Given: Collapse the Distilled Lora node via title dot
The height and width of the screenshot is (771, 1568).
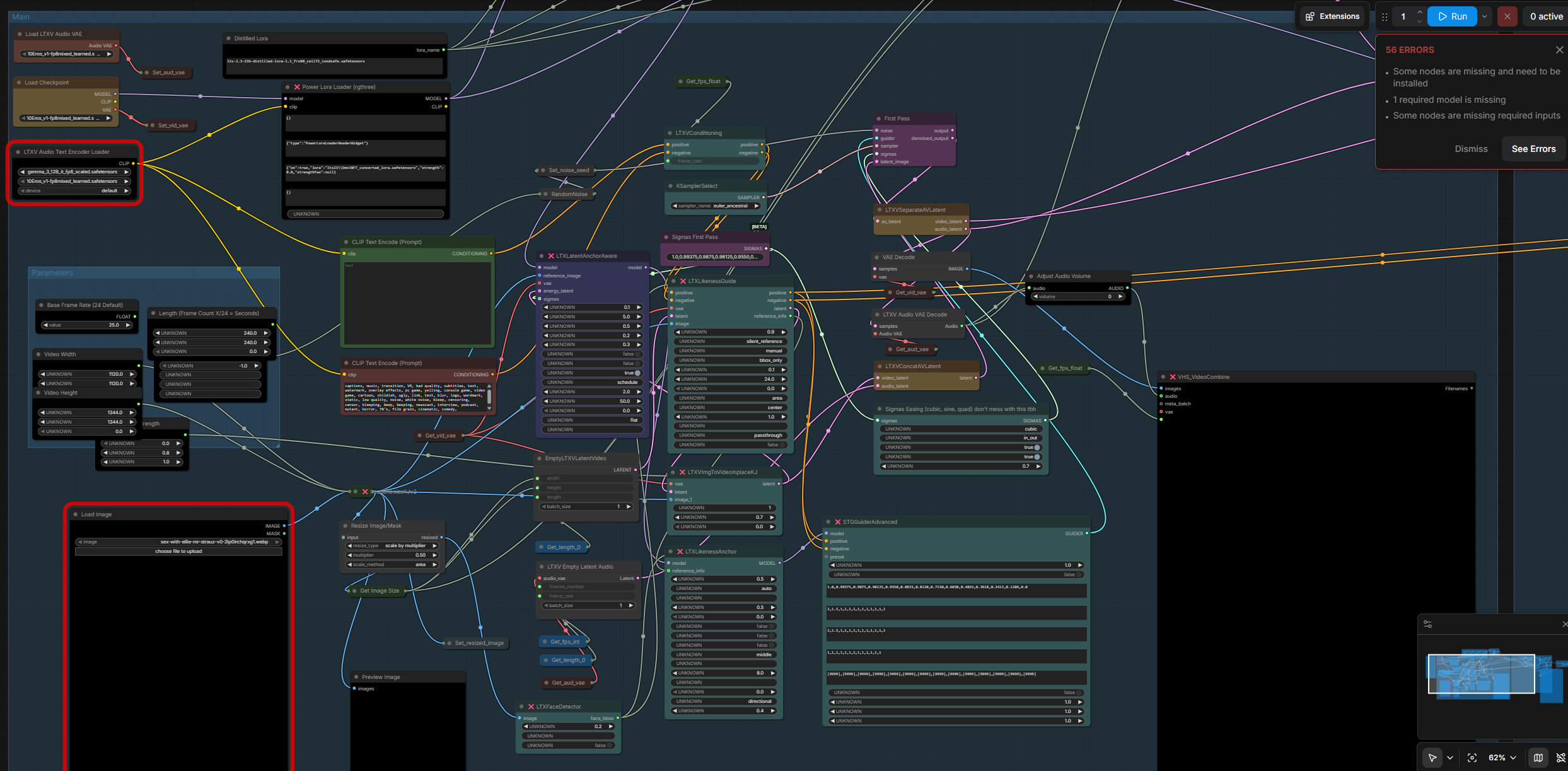Looking at the screenshot, I should [228, 38].
